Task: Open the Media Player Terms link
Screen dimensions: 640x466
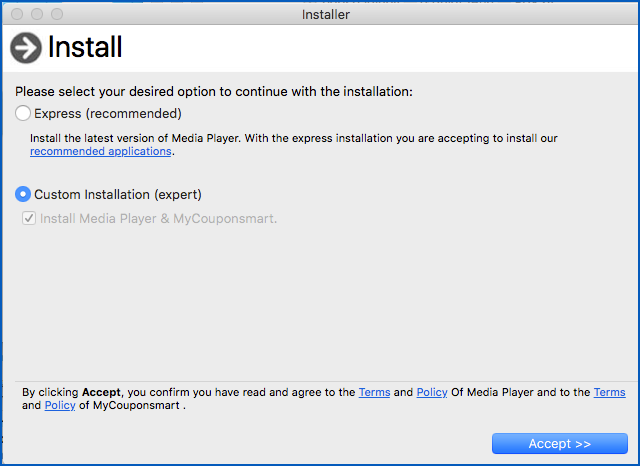Action: point(374,393)
